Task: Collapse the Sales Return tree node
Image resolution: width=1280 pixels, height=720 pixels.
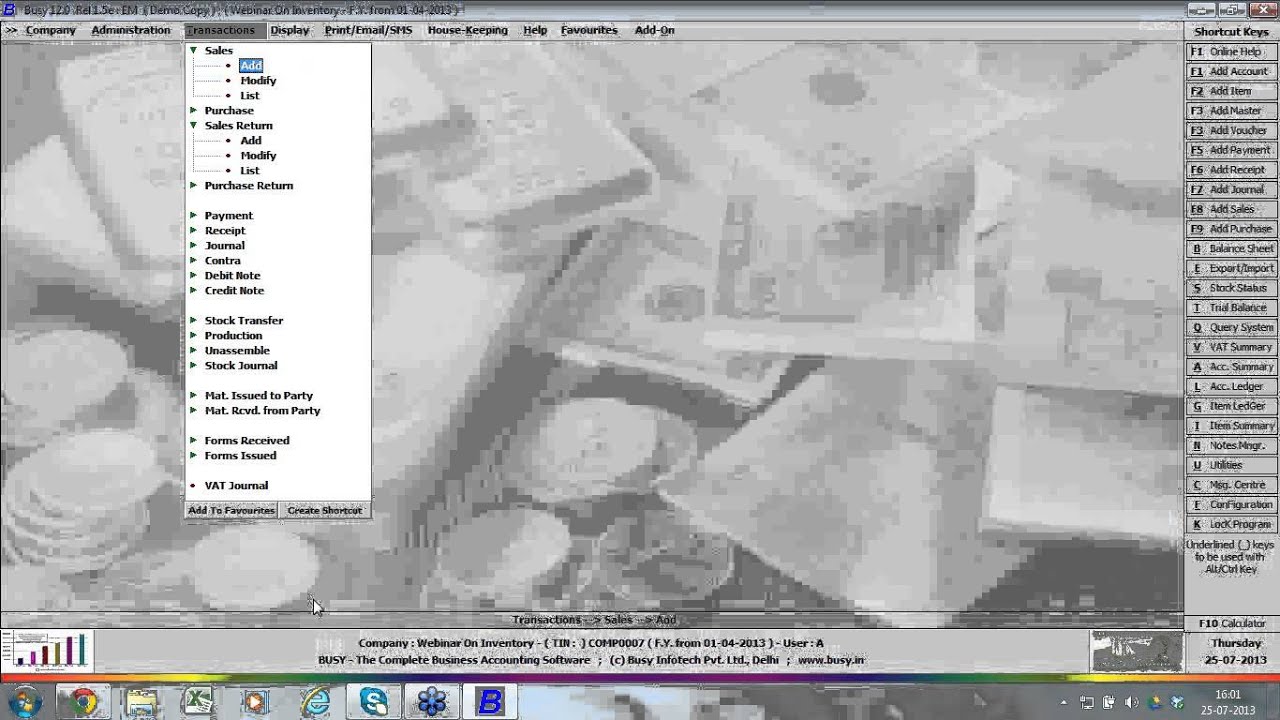Action: [193, 125]
